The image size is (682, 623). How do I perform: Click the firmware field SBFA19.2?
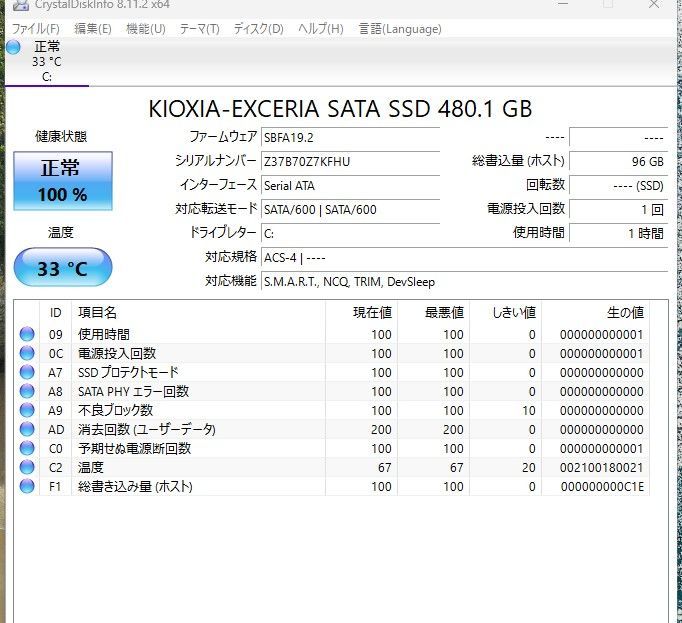[350, 137]
